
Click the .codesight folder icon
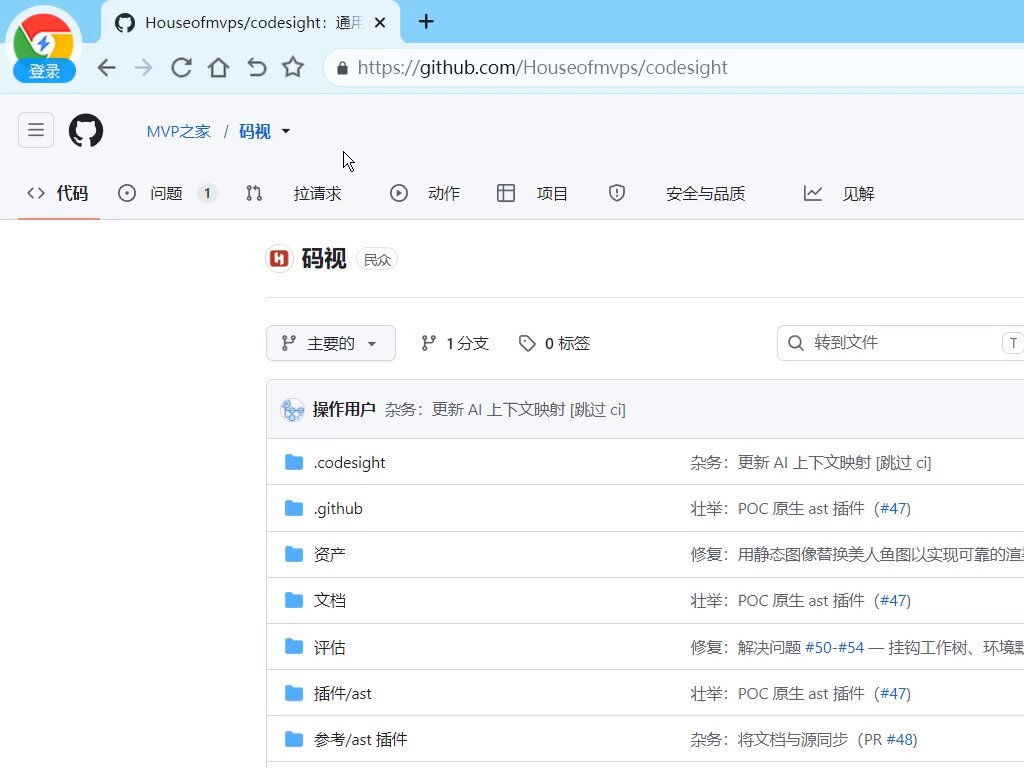(294, 462)
